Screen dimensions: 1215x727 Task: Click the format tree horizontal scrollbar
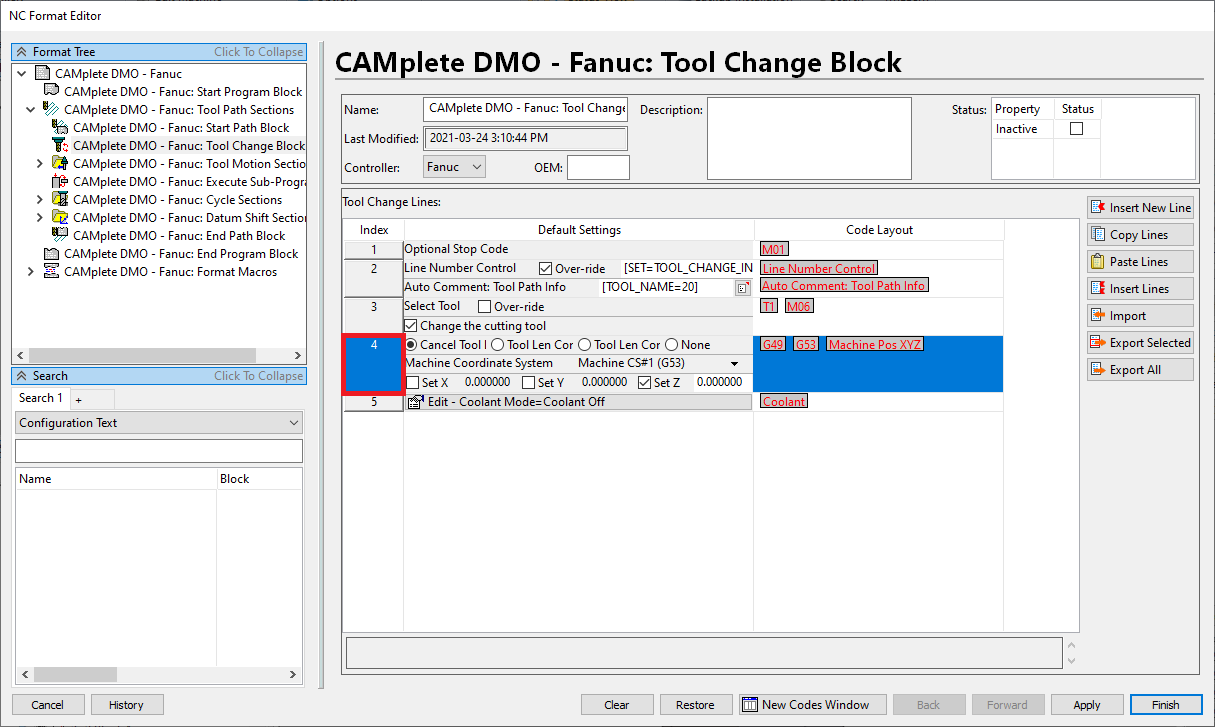click(x=158, y=355)
